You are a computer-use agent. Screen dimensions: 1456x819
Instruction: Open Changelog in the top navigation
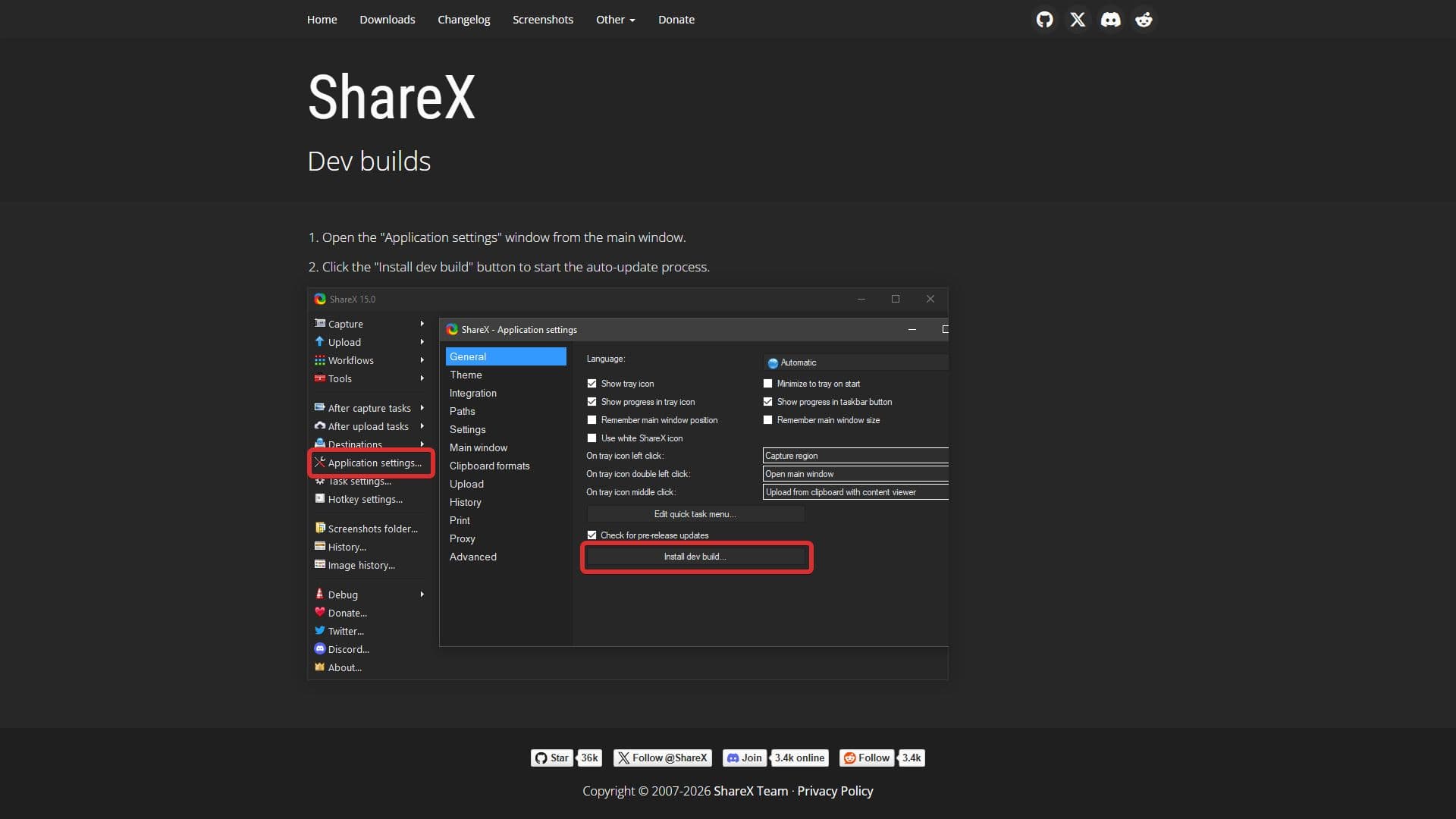(x=463, y=20)
